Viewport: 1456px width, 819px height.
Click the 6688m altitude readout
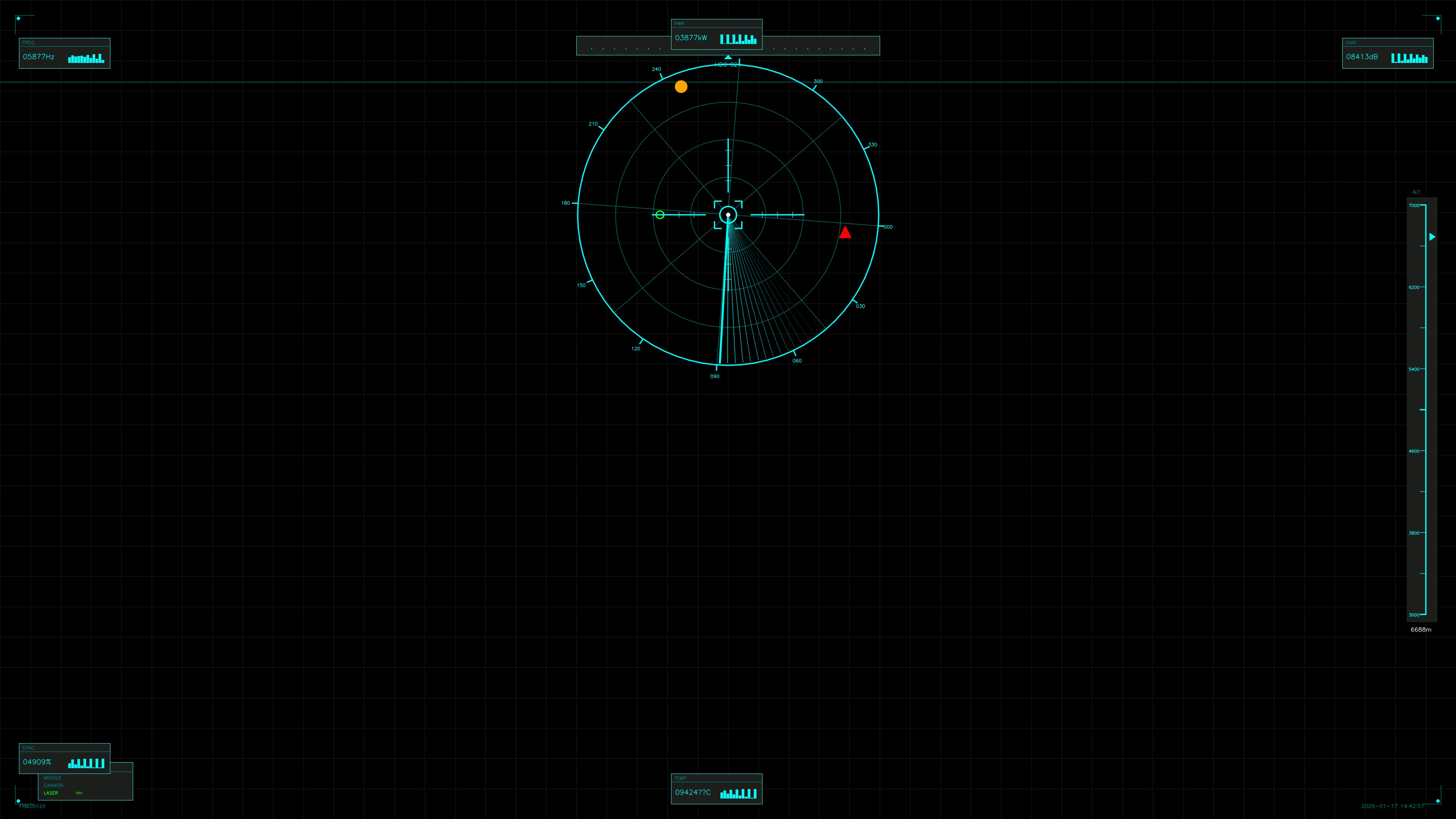(1420, 629)
